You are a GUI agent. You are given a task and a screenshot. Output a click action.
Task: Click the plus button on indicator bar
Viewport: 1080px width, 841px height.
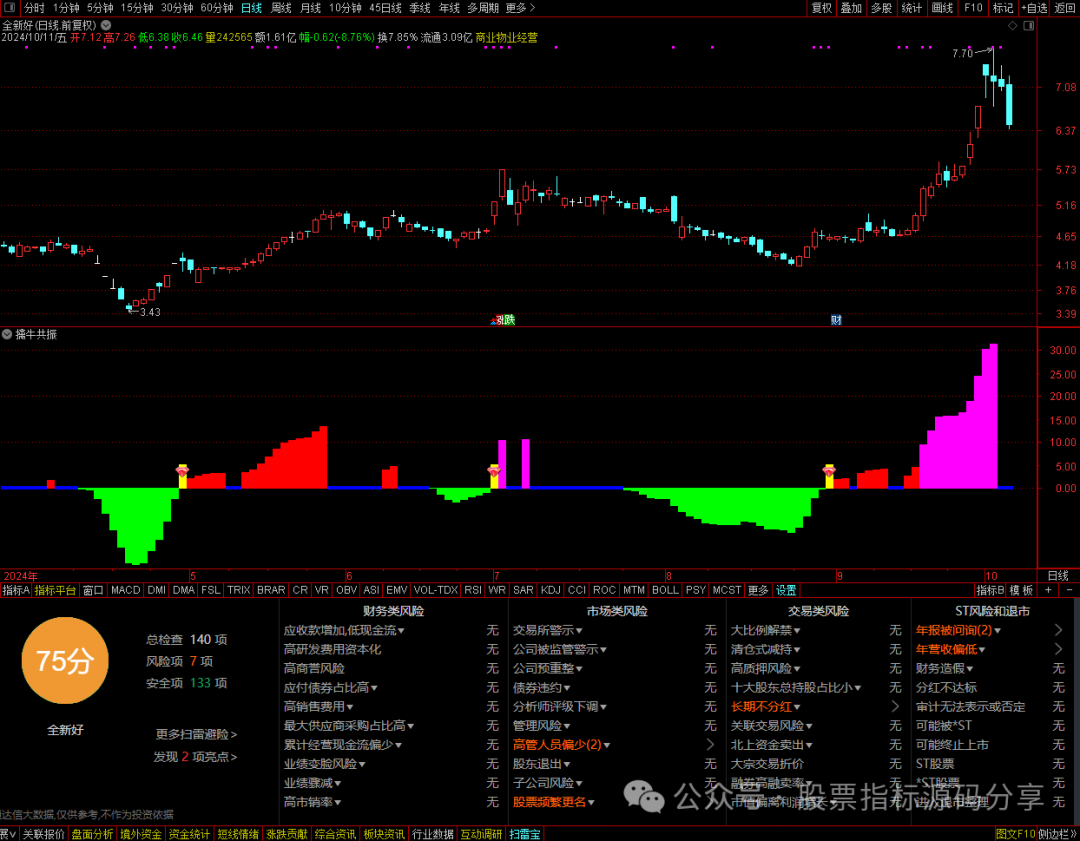(x=1048, y=590)
